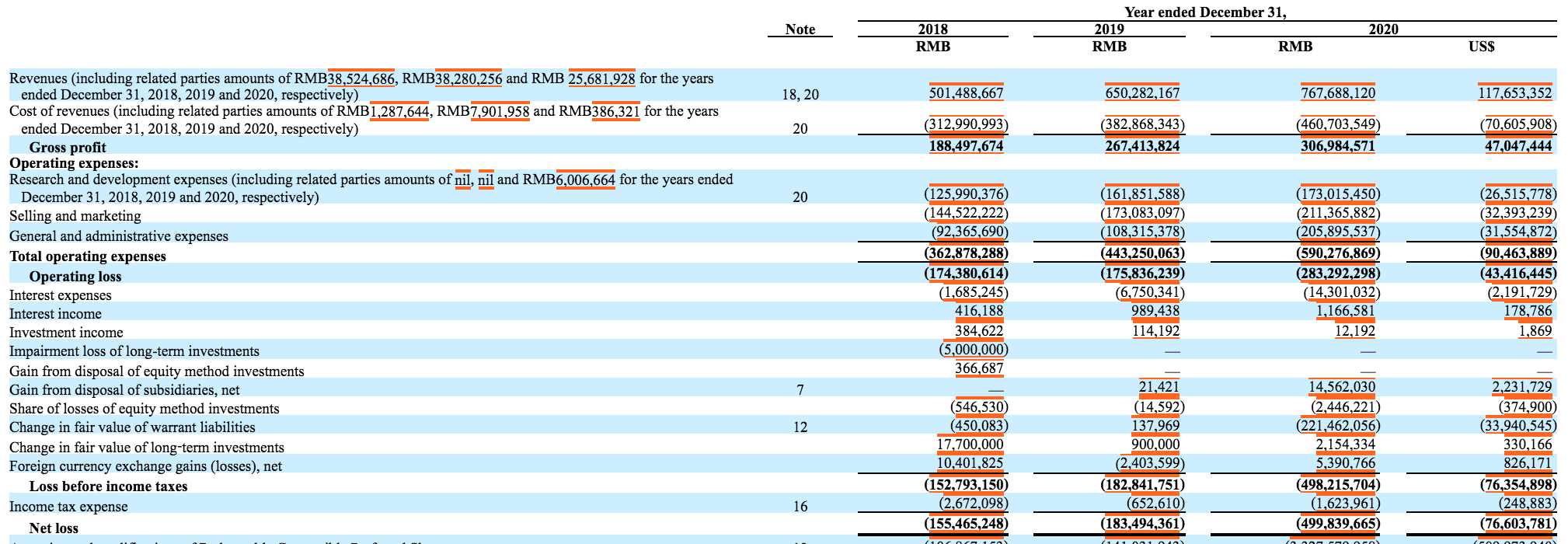Click 2018 gross profit 188,497,674
The image size is (1568, 544).
pyautogui.click(x=966, y=147)
